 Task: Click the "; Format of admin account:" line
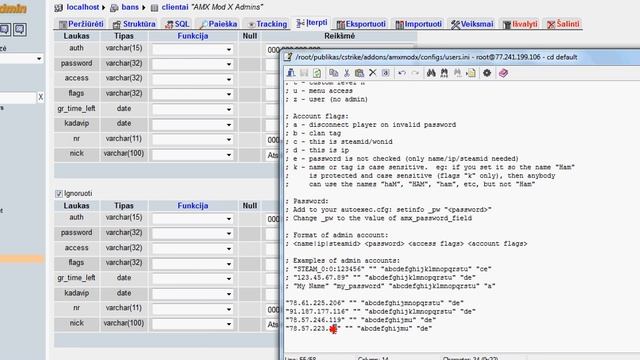[x=337, y=235]
